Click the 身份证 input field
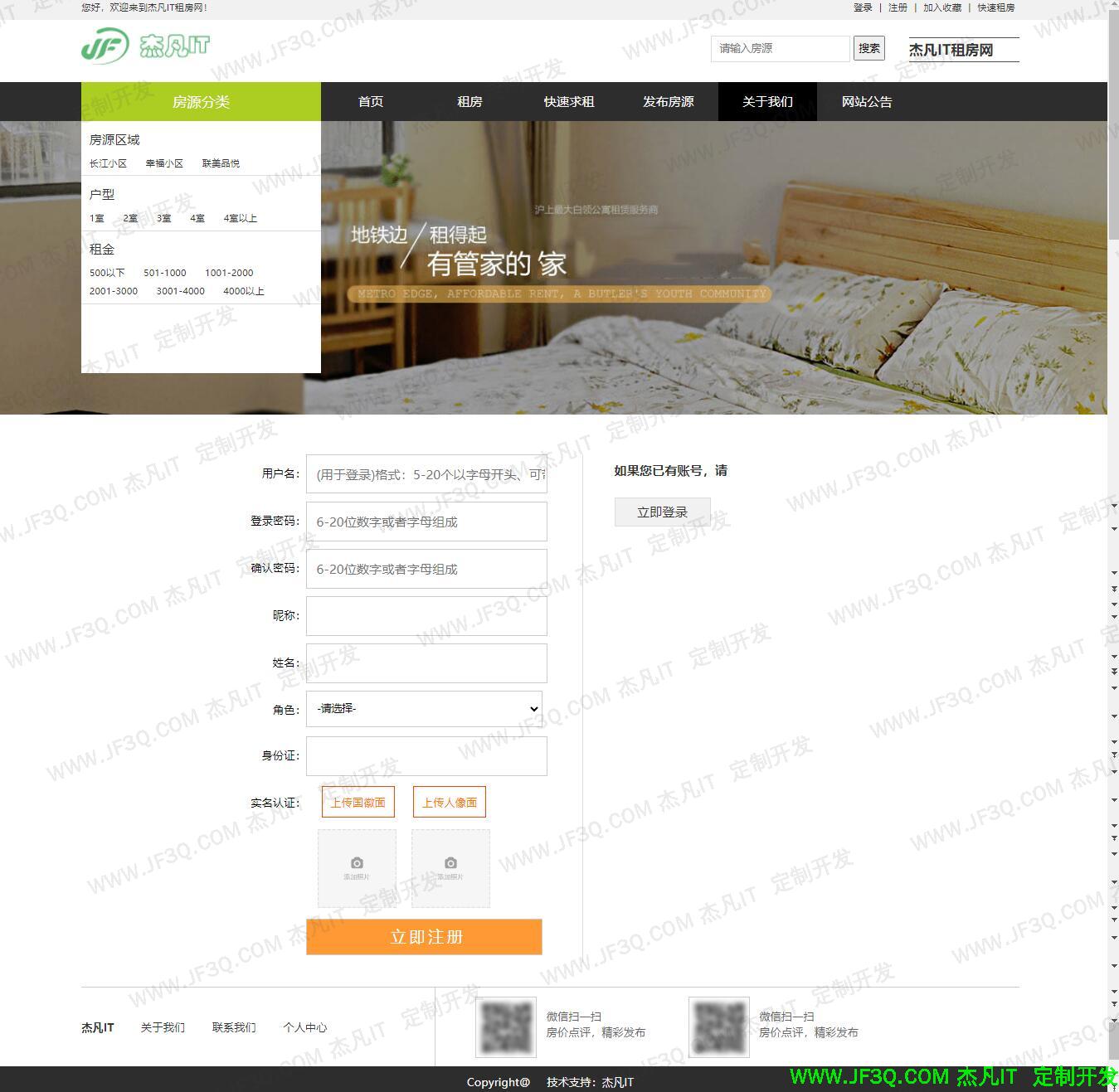 click(x=426, y=756)
